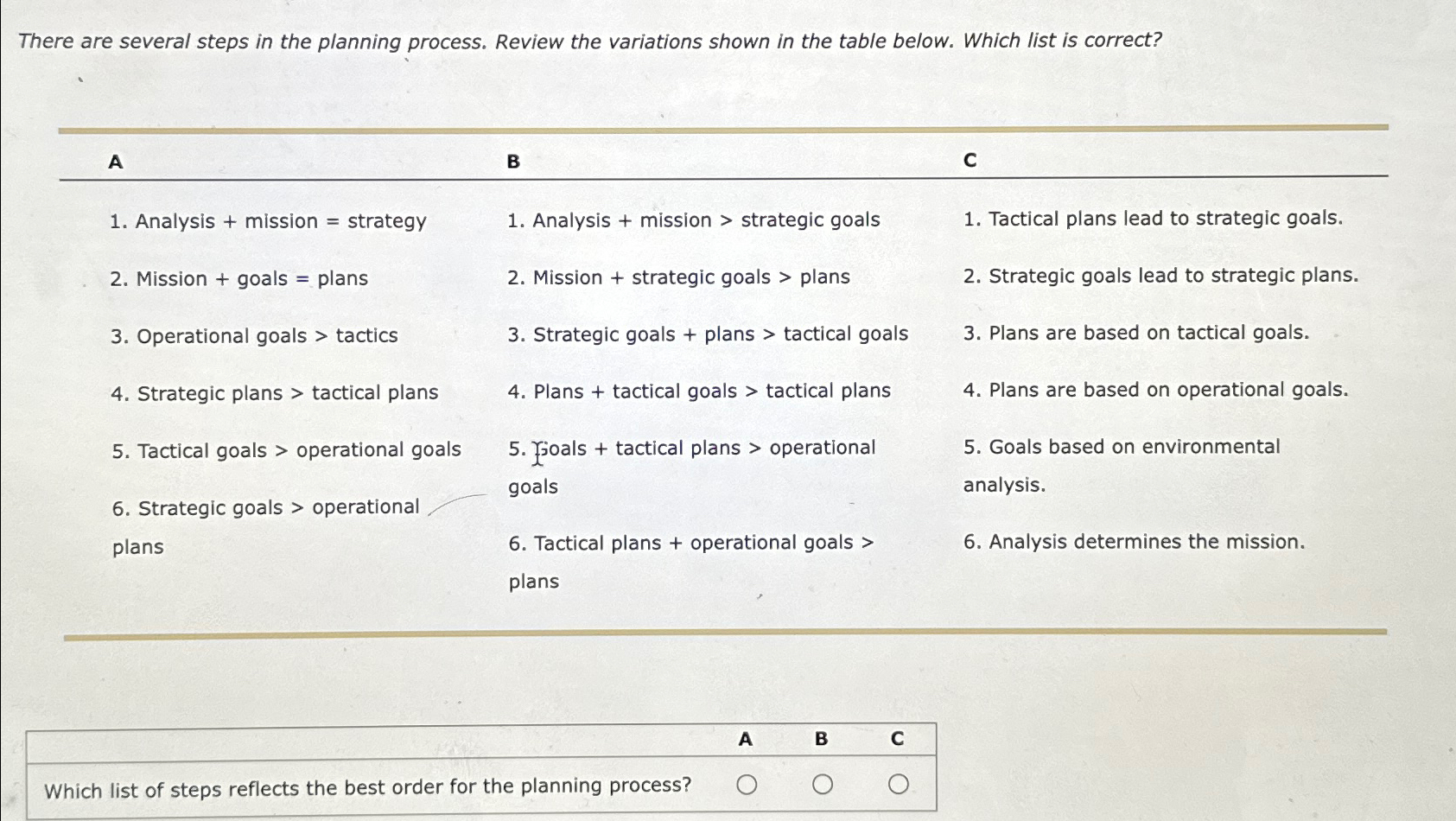Select 'Mission + goals = plans' in list A
1456x821 pixels.
(239, 278)
